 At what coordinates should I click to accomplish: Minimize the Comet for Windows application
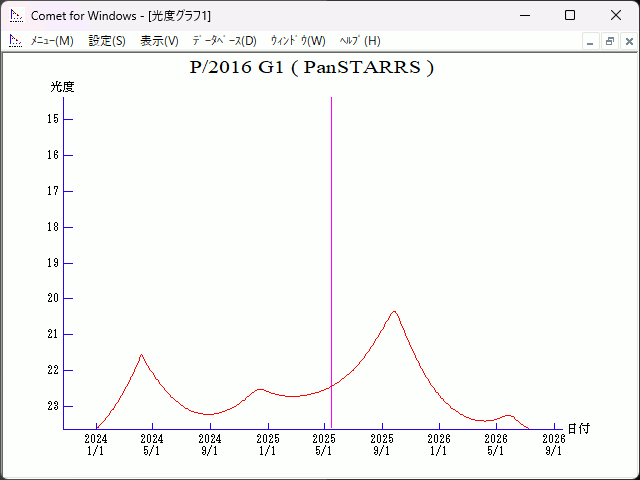(524, 15)
